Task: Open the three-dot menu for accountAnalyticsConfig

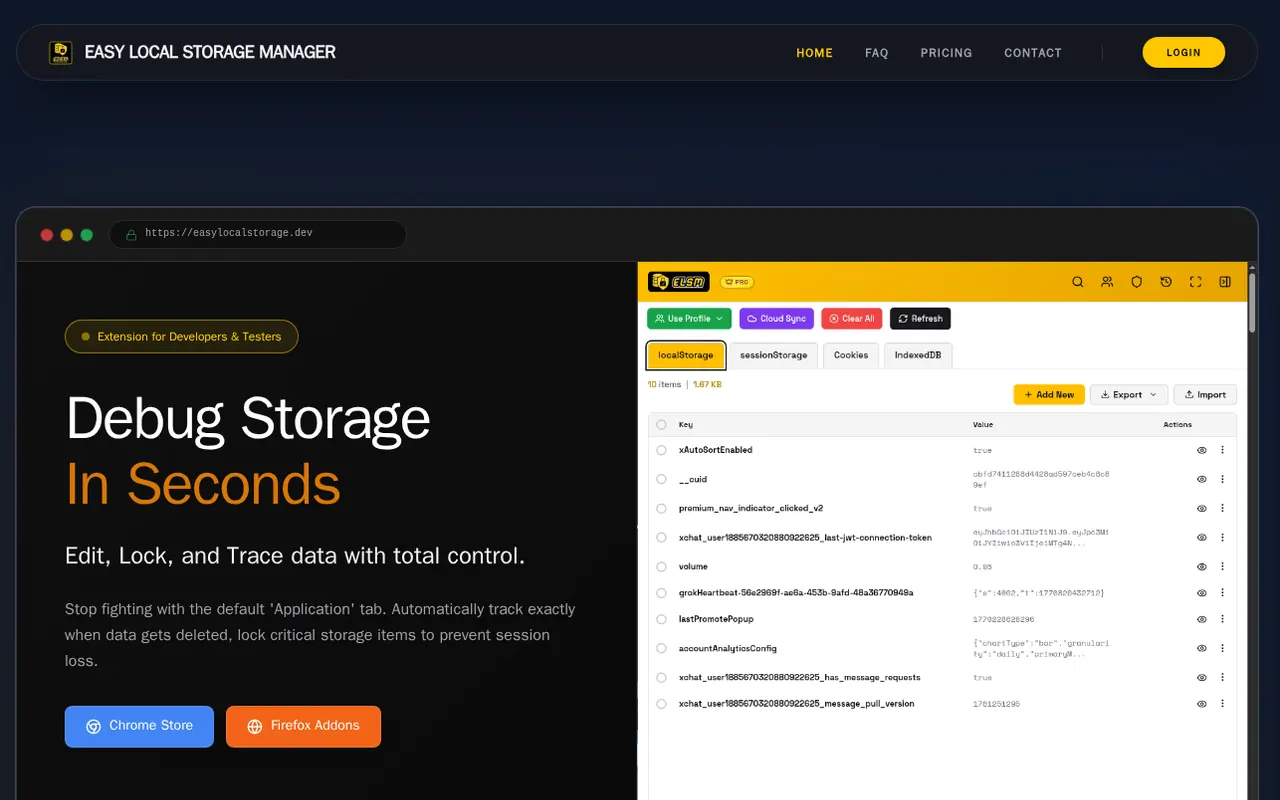Action: [x=1222, y=649]
